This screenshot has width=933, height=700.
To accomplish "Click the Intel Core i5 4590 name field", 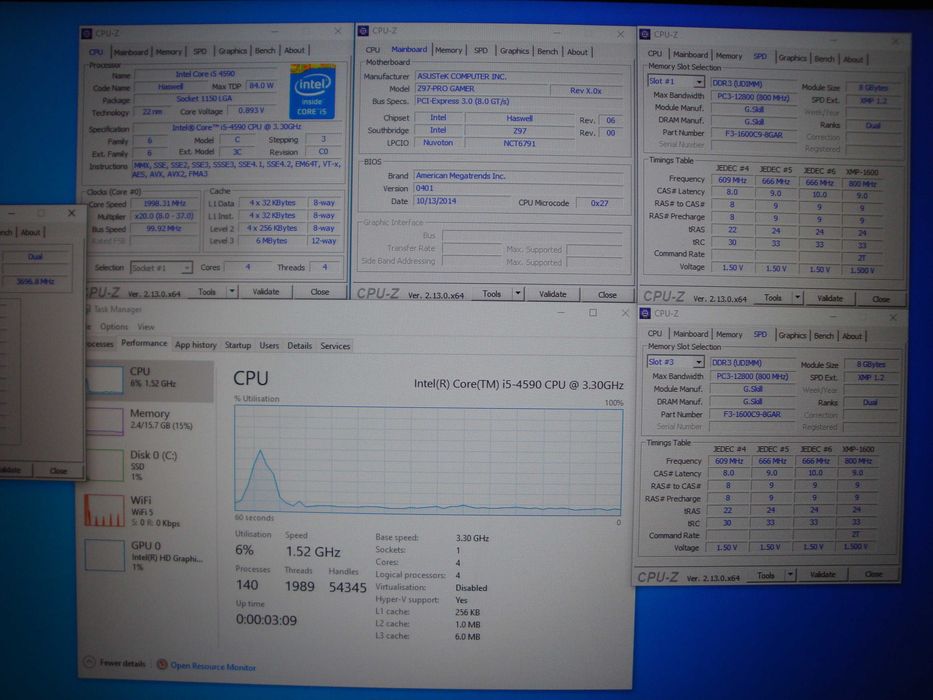I will coord(205,74).
